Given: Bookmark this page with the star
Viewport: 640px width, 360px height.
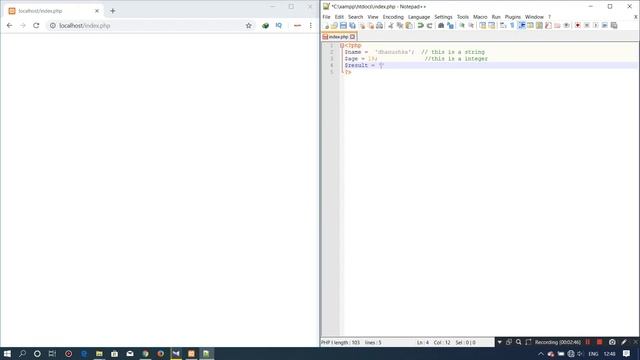Looking at the screenshot, I should pos(249,25).
